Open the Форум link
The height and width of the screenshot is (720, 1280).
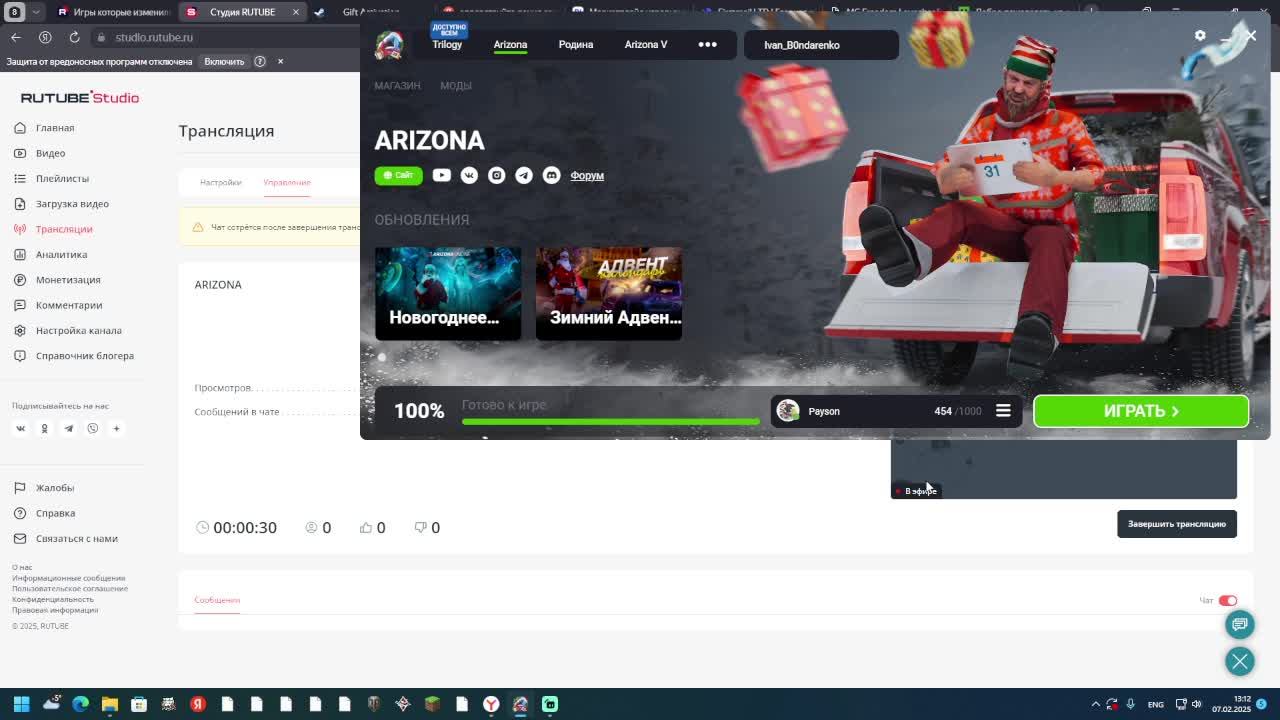[x=587, y=176]
